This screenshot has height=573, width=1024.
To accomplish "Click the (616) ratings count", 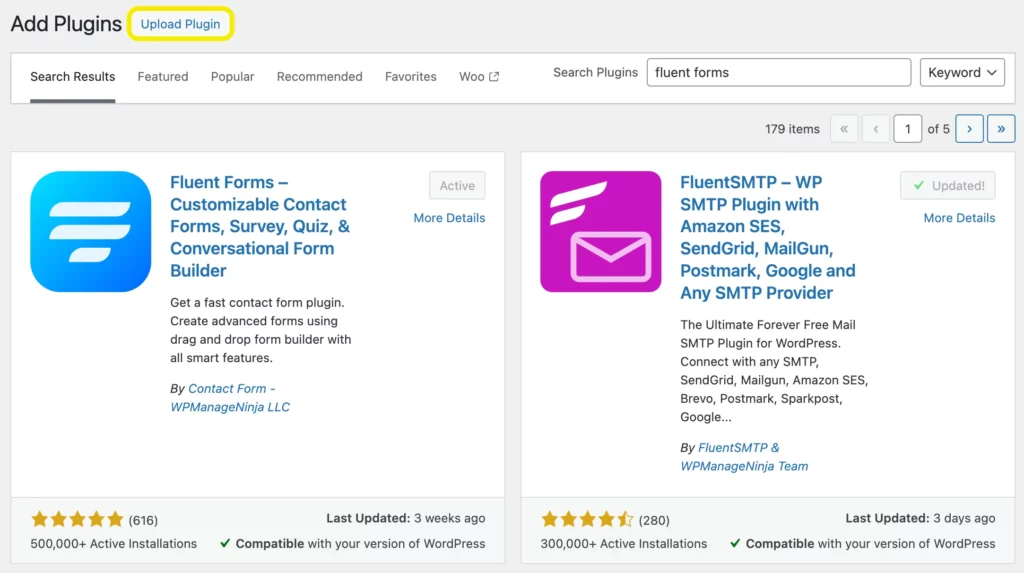I will [x=143, y=520].
